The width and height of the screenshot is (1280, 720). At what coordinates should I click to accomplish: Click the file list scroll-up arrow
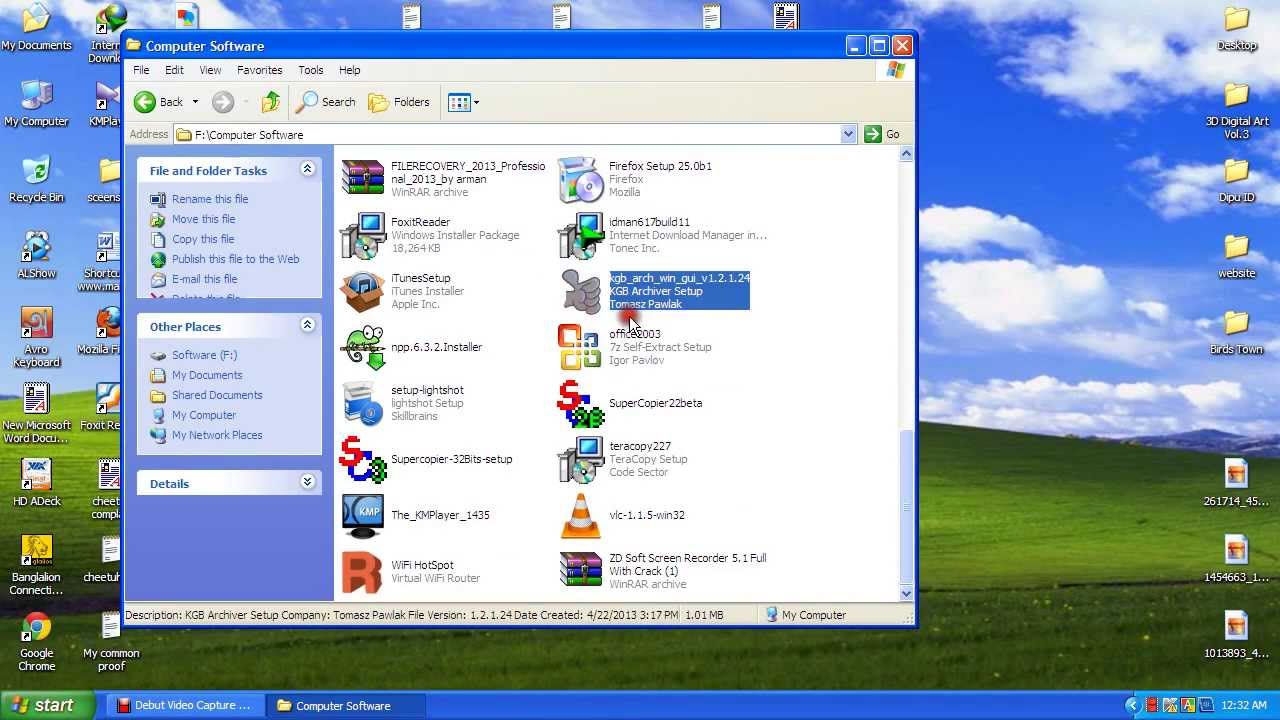tap(906, 154)
